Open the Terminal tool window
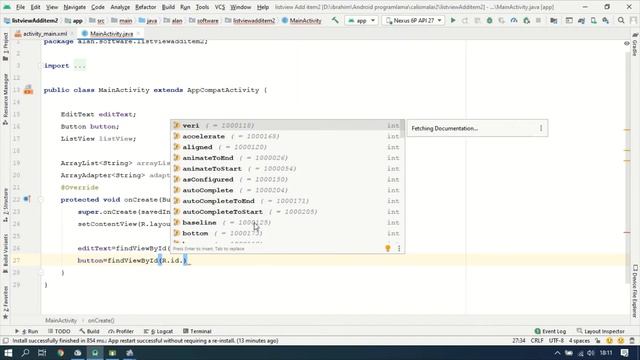Image resolution: width=640 pixels, height=360 pixels. [197, 331]
